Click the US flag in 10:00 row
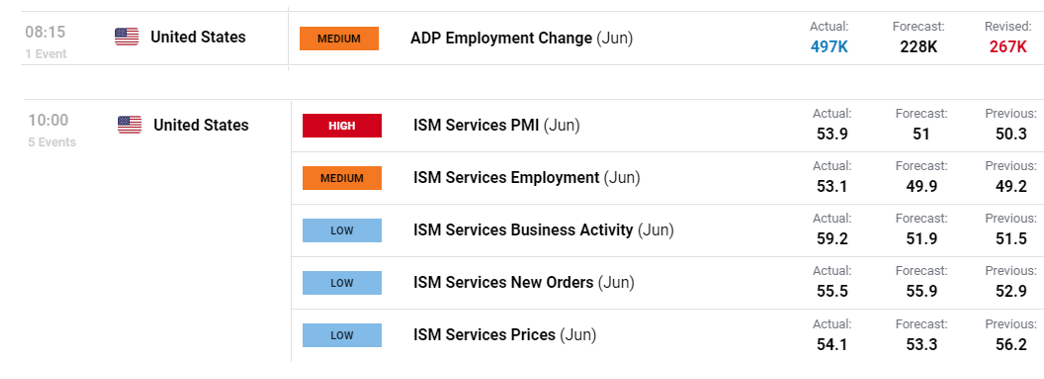This screenshot has height=379, width=1044. click(x=130, y=125)
